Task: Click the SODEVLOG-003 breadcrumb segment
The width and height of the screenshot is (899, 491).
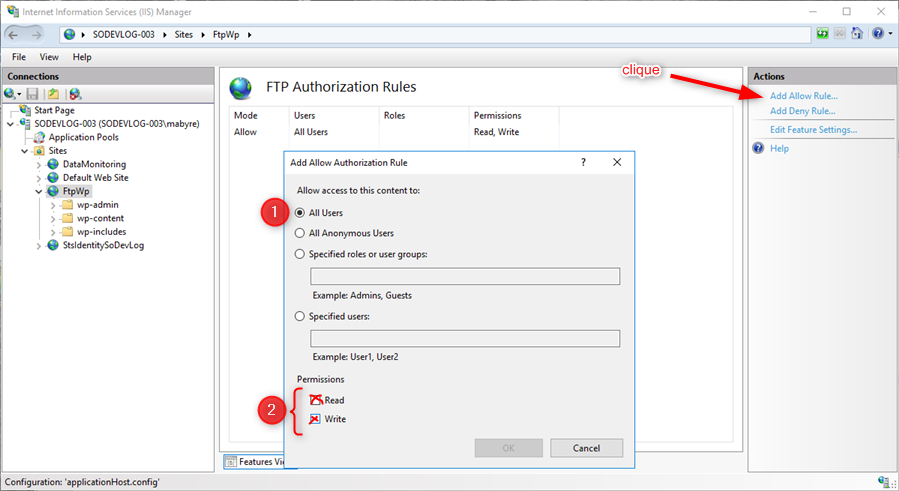Action: (x=123, y=34)
